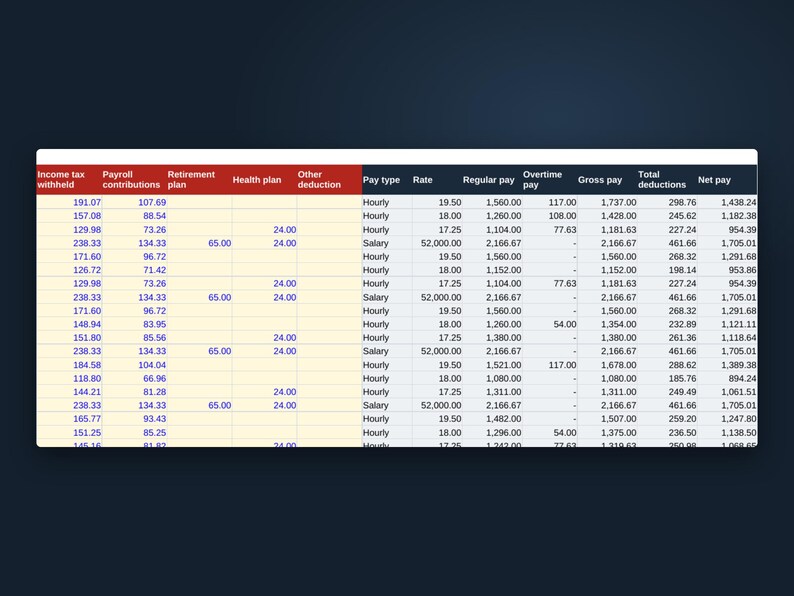Select payroll contributions cell 71.42
The image size is (794, 596).
[134, 270]
